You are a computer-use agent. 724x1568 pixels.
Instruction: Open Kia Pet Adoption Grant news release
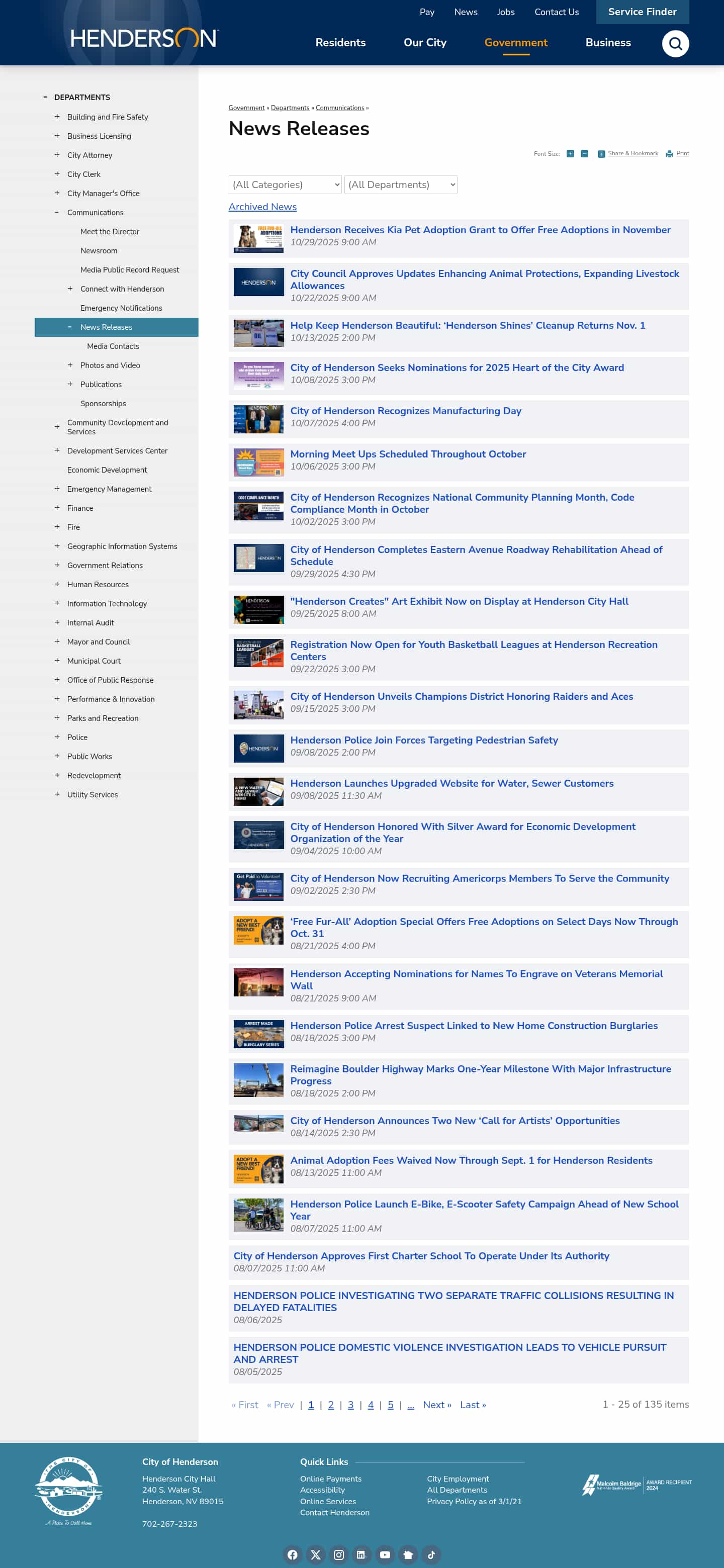pos(480,229)
